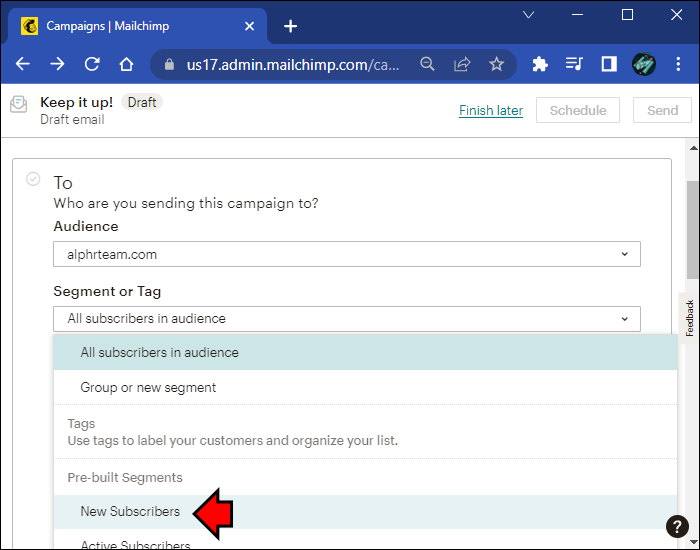Open the Chrome three-dot menu

click(678, 64)
